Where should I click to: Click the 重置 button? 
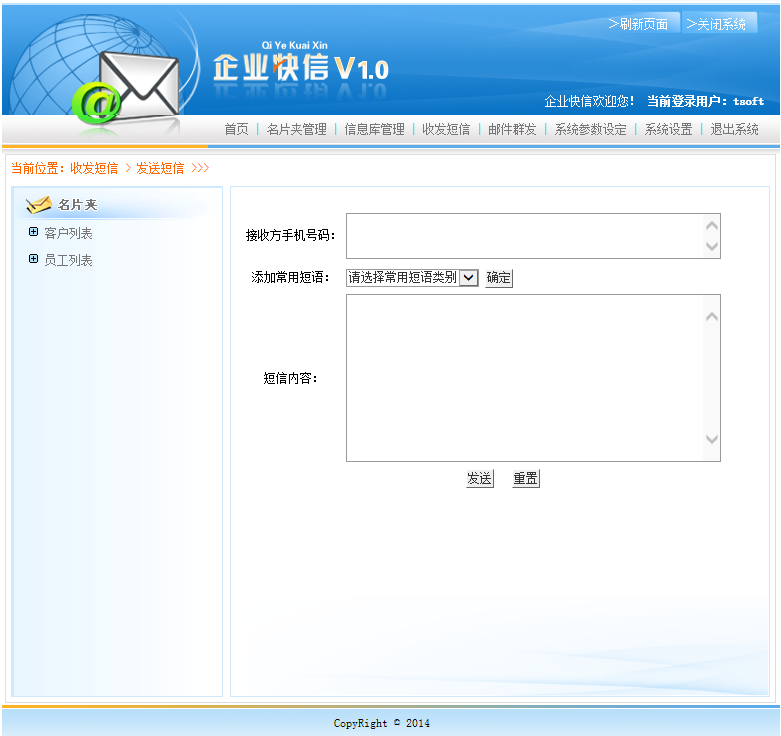(525, 479)
